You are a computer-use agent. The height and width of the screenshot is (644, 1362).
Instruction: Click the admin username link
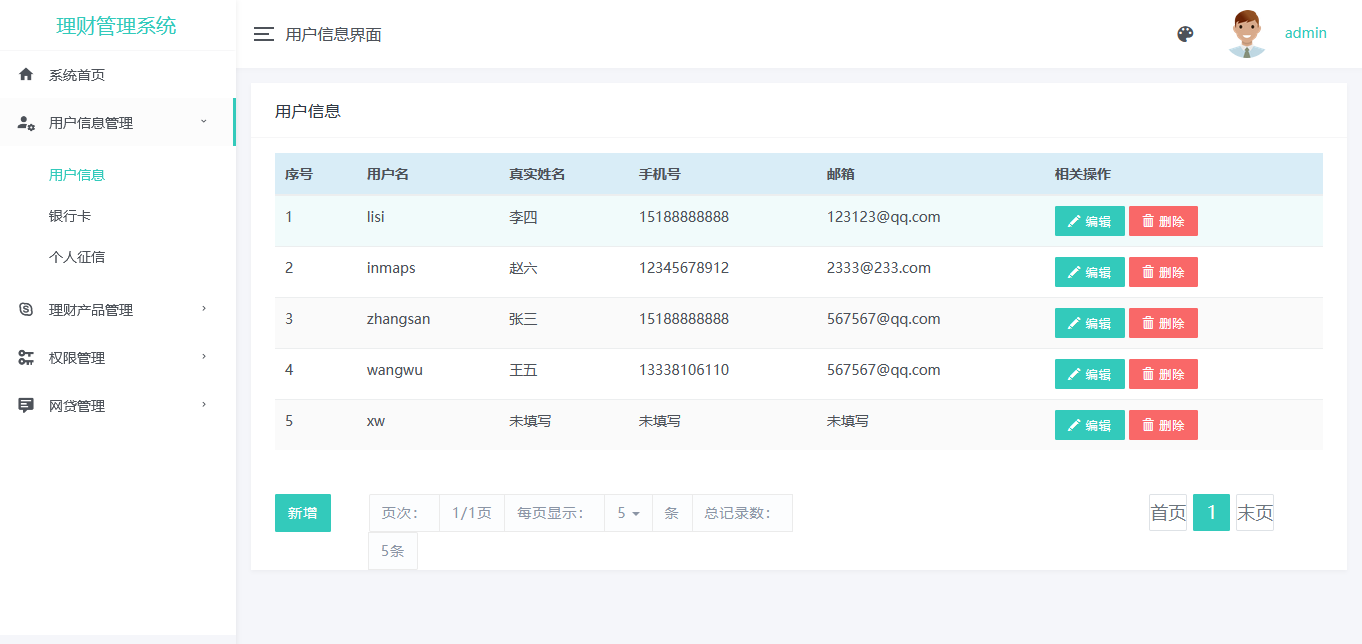(1305, 33)
